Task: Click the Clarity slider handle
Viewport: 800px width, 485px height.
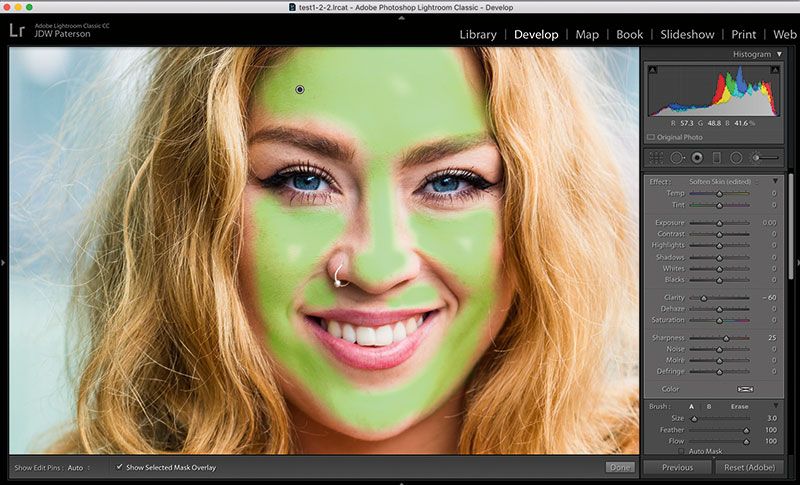Action: pyautogui.click(x=704, y=298)
